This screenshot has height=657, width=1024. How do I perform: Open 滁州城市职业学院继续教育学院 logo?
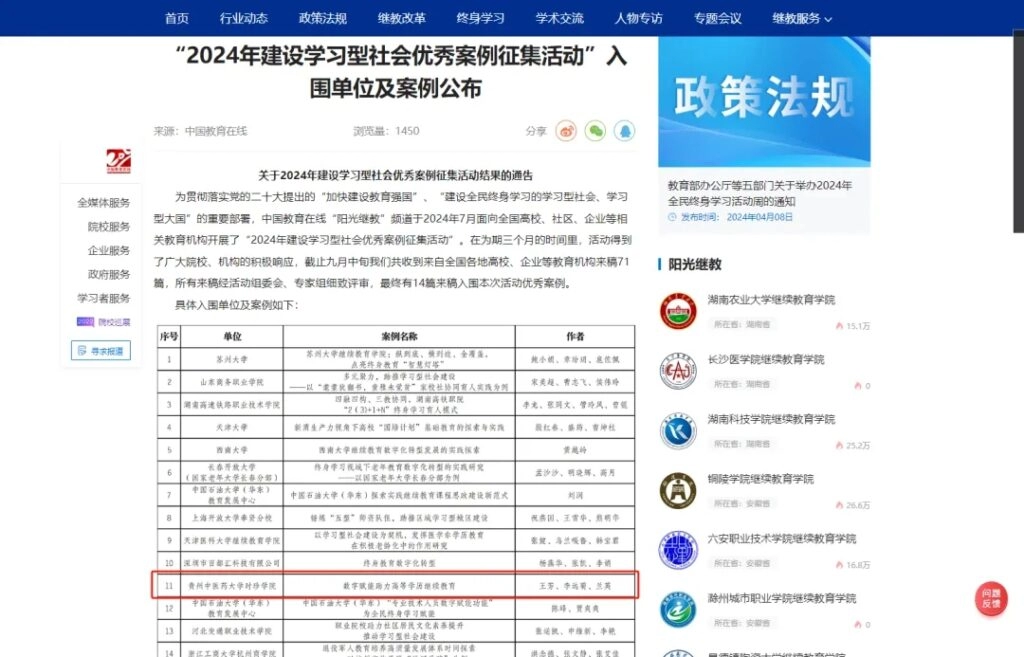(x=678, y=610)
